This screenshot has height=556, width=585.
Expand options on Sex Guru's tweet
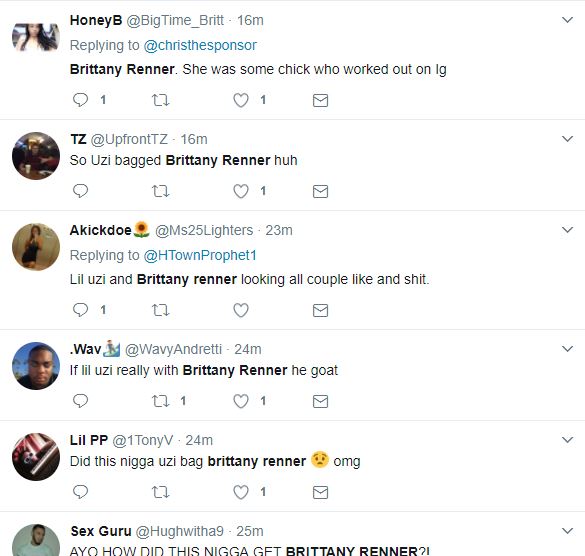coord(567,531)
